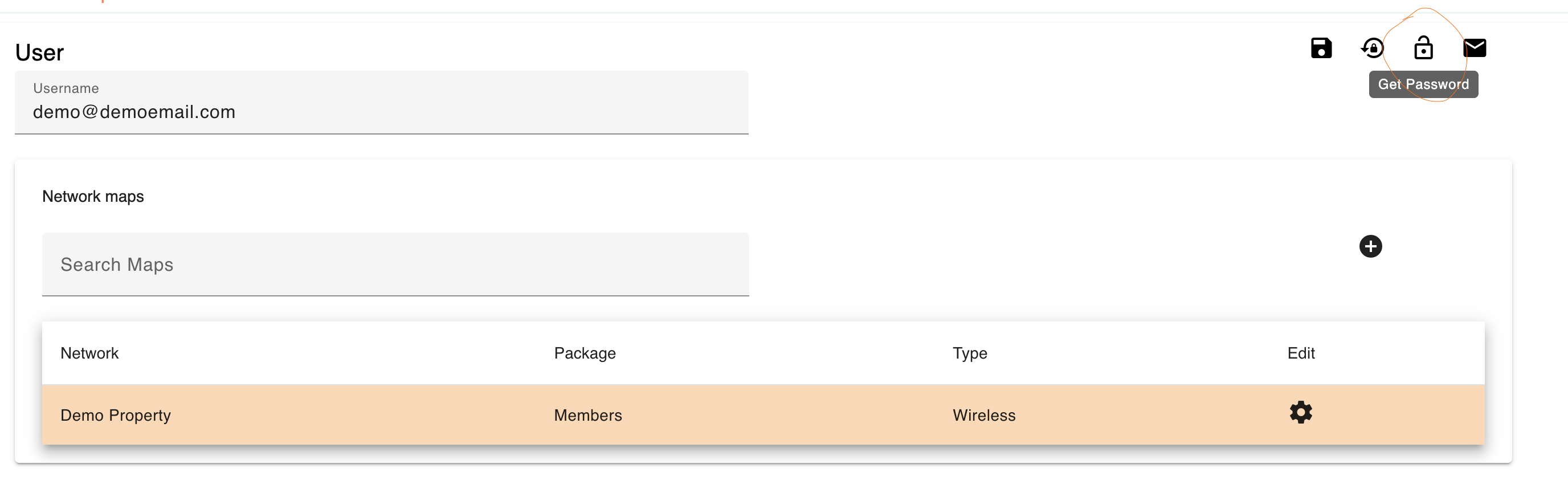
Task: Add a network map with plus icon
Action: coord(1370,246)
